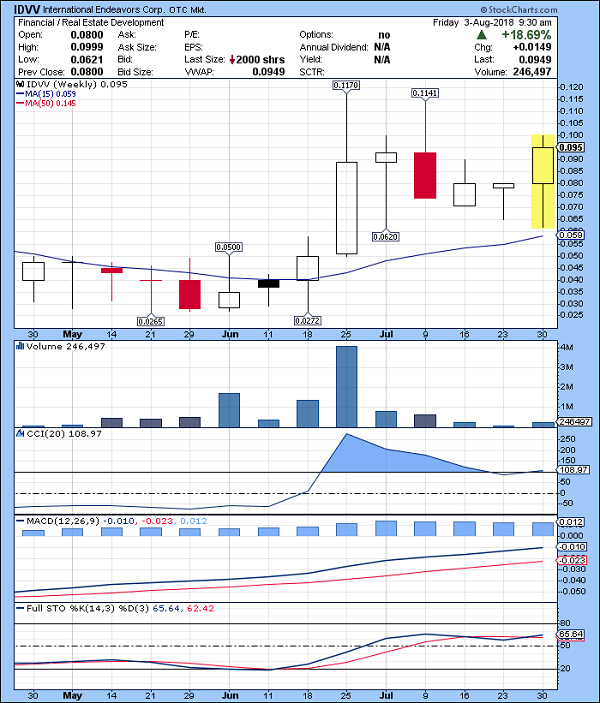Click the High value 0.0999

(x=87, y=47)
